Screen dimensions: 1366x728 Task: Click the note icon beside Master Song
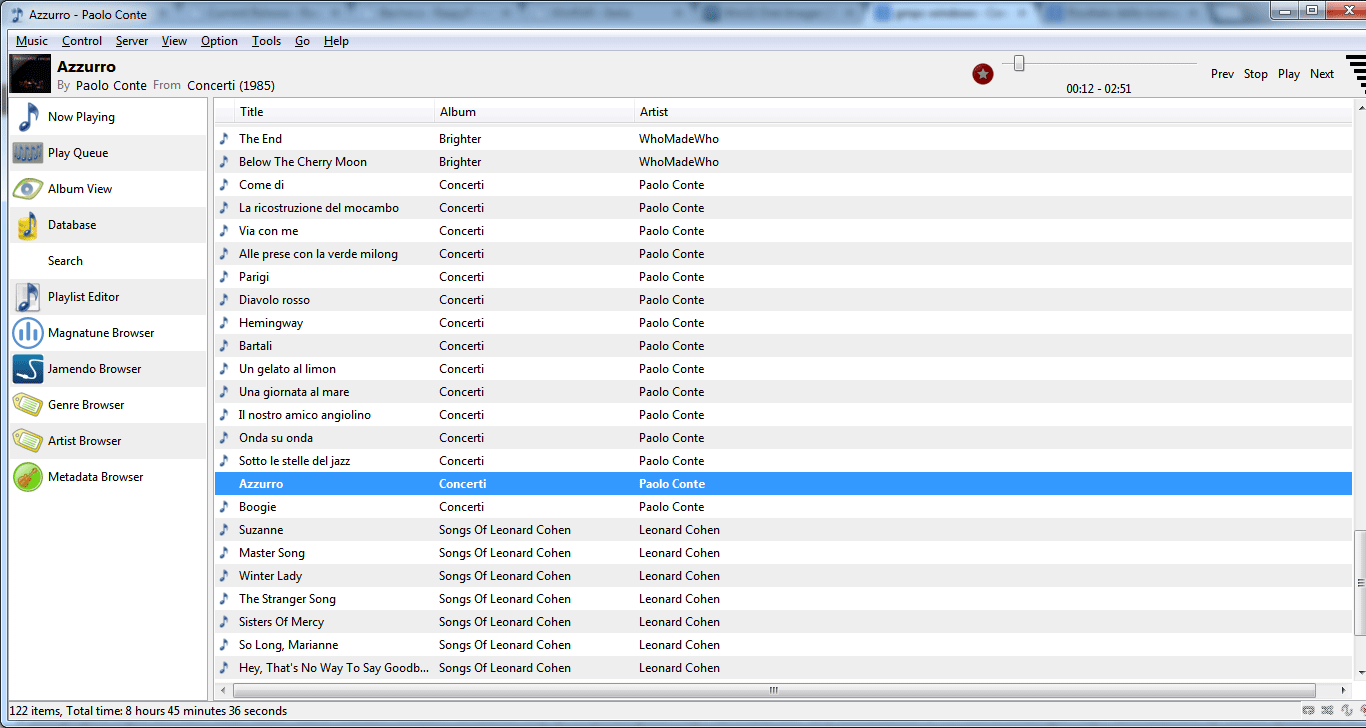pyautogui.click(x=225, y=553)
